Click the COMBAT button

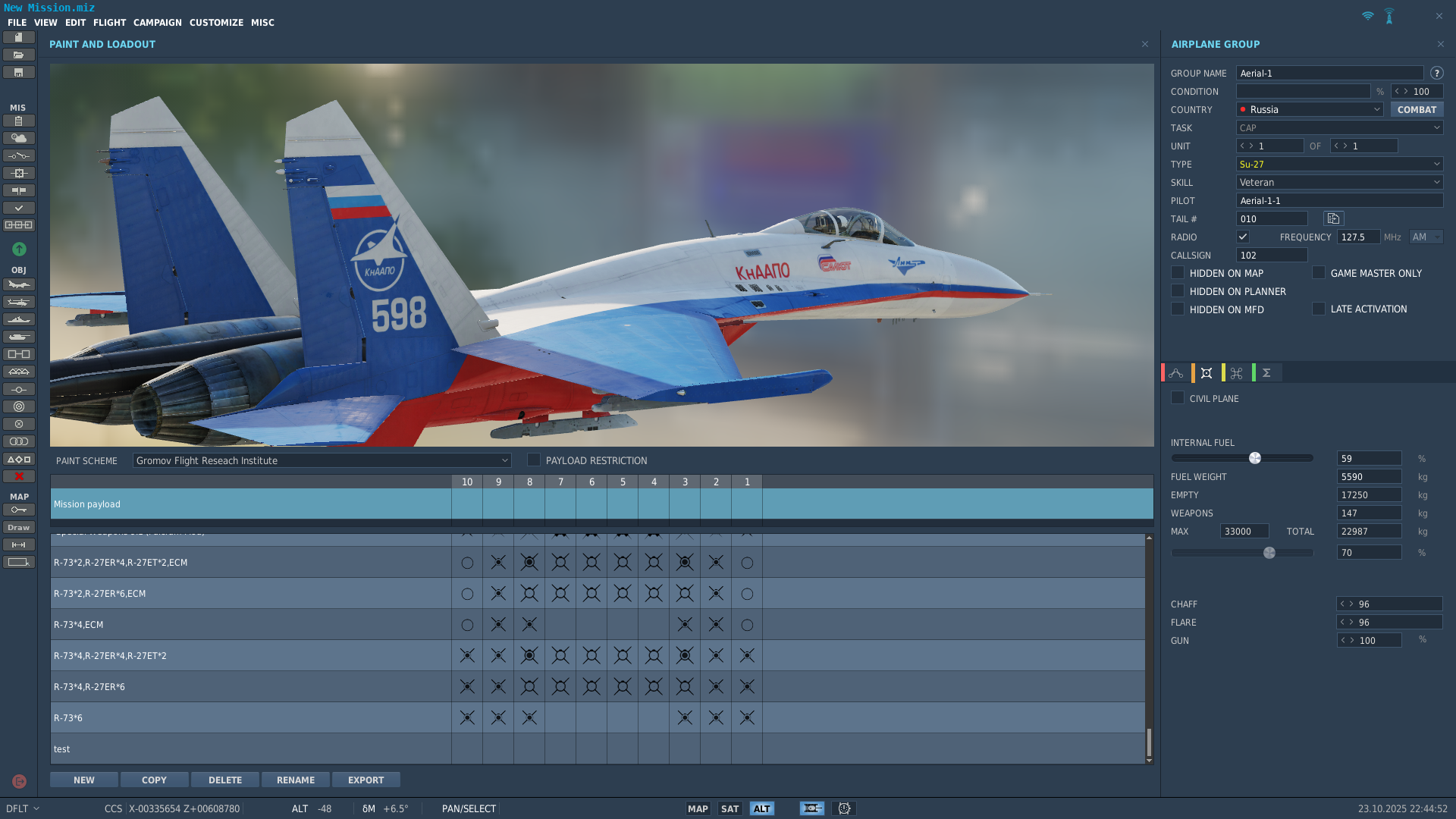coord(1417,110)
